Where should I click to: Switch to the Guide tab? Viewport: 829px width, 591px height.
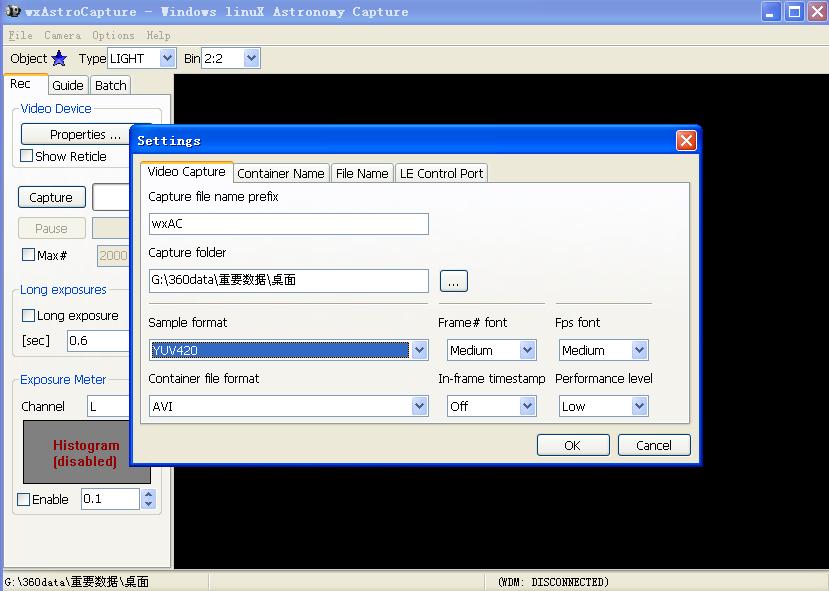click(x=68, y=86)
